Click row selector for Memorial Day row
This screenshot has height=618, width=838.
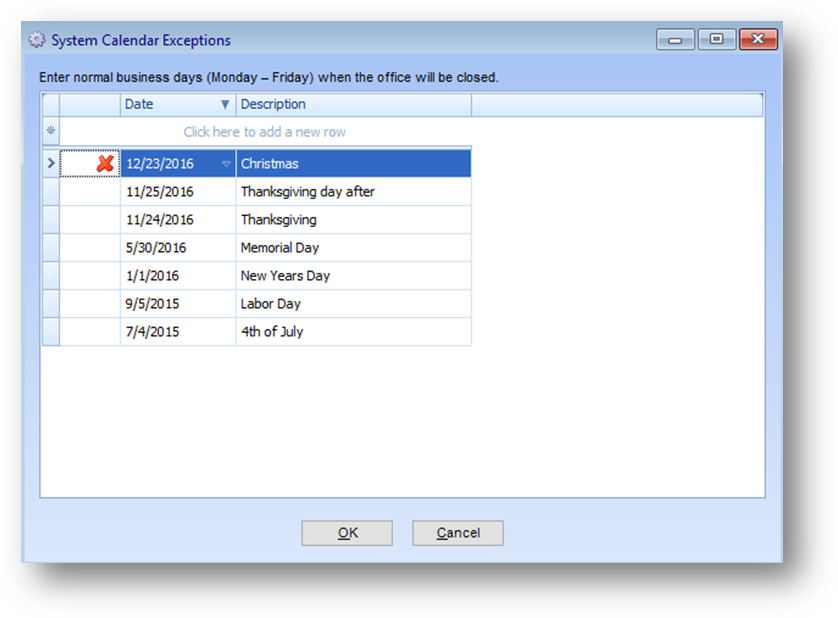(51, 248)
